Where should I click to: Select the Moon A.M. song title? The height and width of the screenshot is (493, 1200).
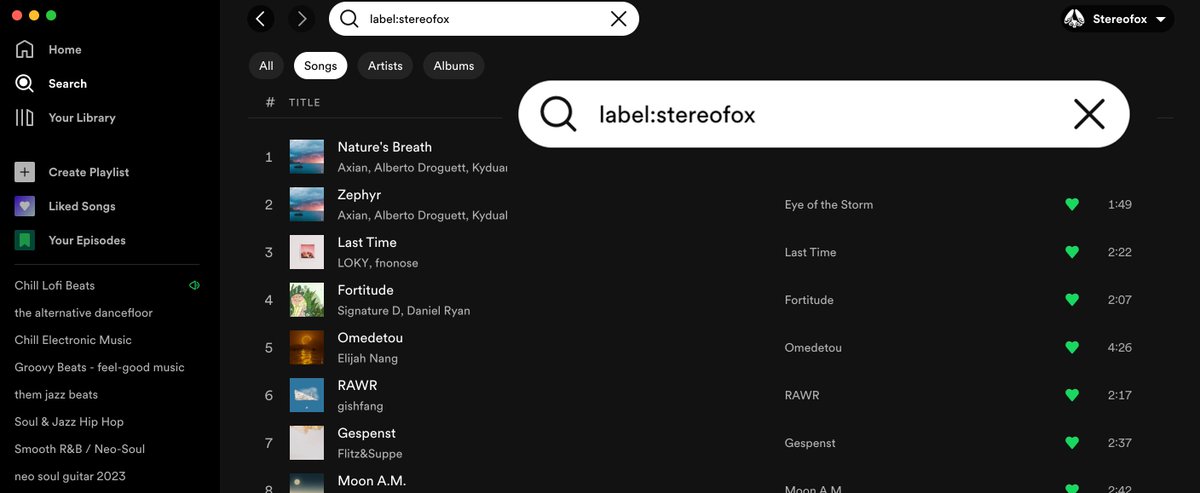(372, 481)
